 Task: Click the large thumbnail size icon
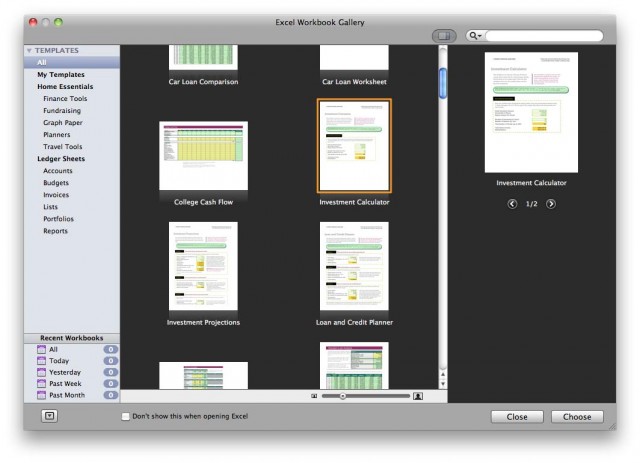click(x=418, y=396)
